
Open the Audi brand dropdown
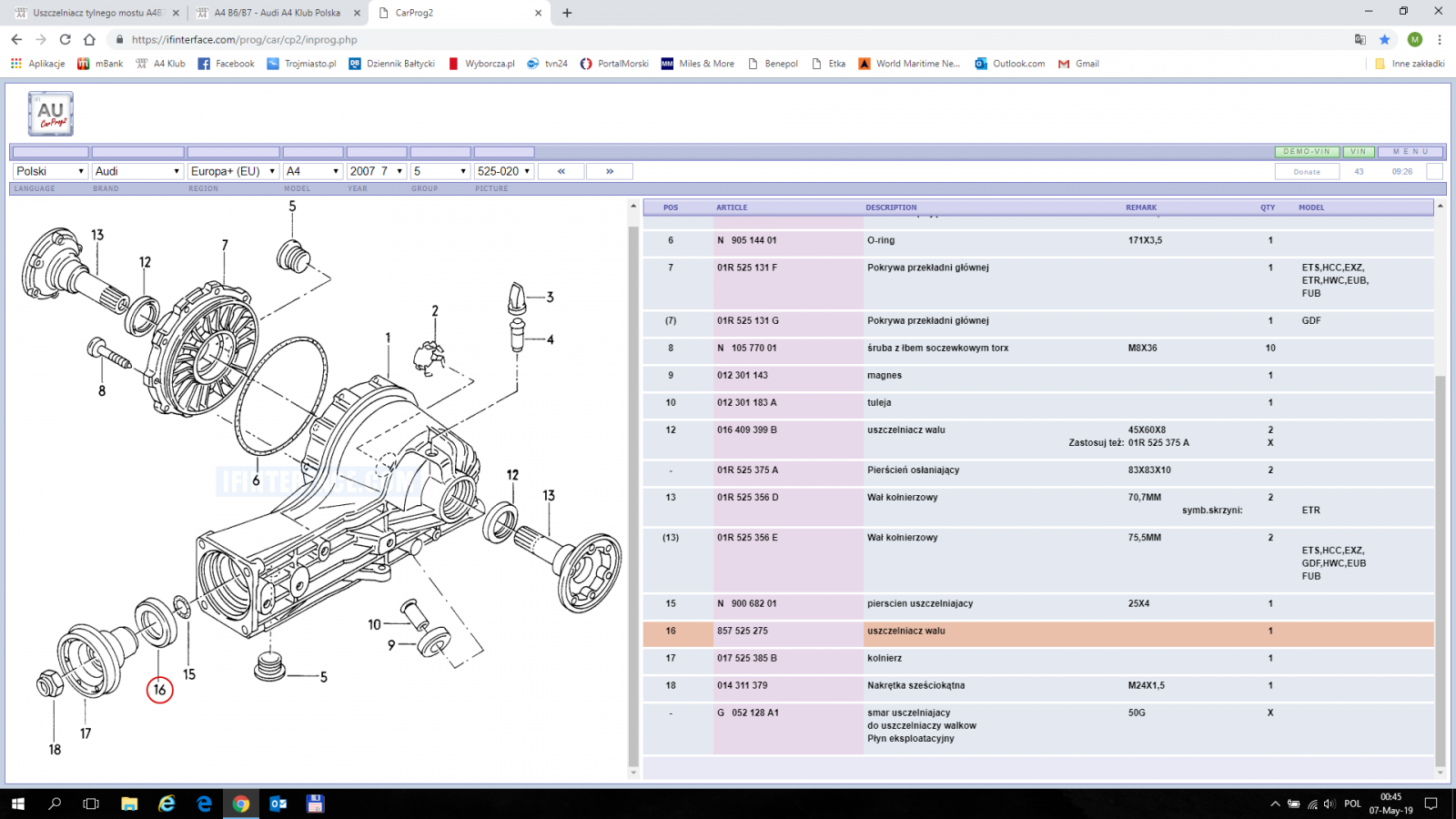137,171
